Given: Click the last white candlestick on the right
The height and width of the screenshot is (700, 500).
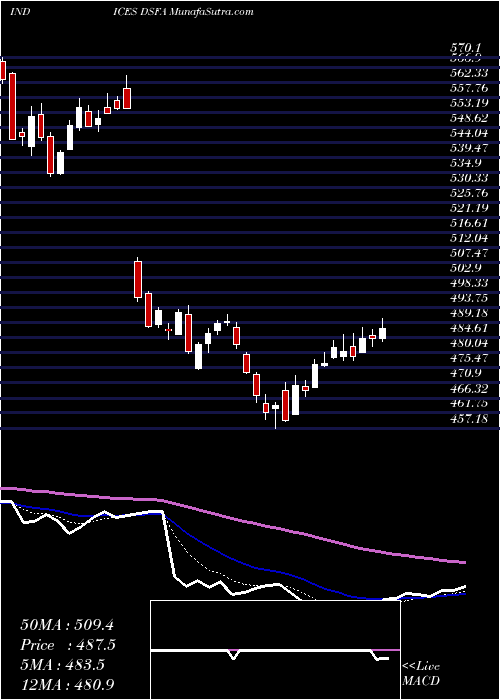Looking at the screenshot, I should tap(383, 333).
